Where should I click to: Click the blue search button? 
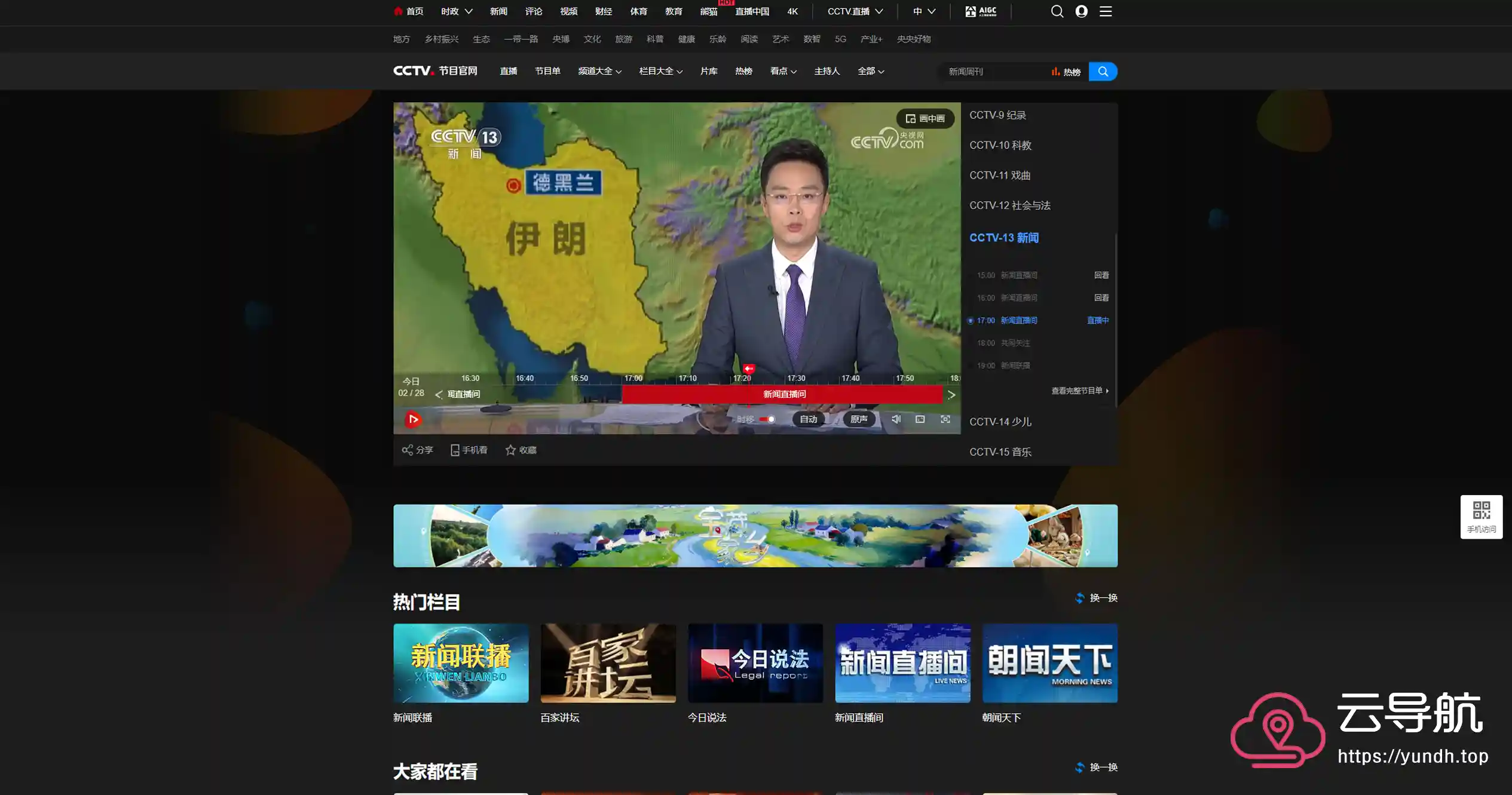[x=1103, y=72]
